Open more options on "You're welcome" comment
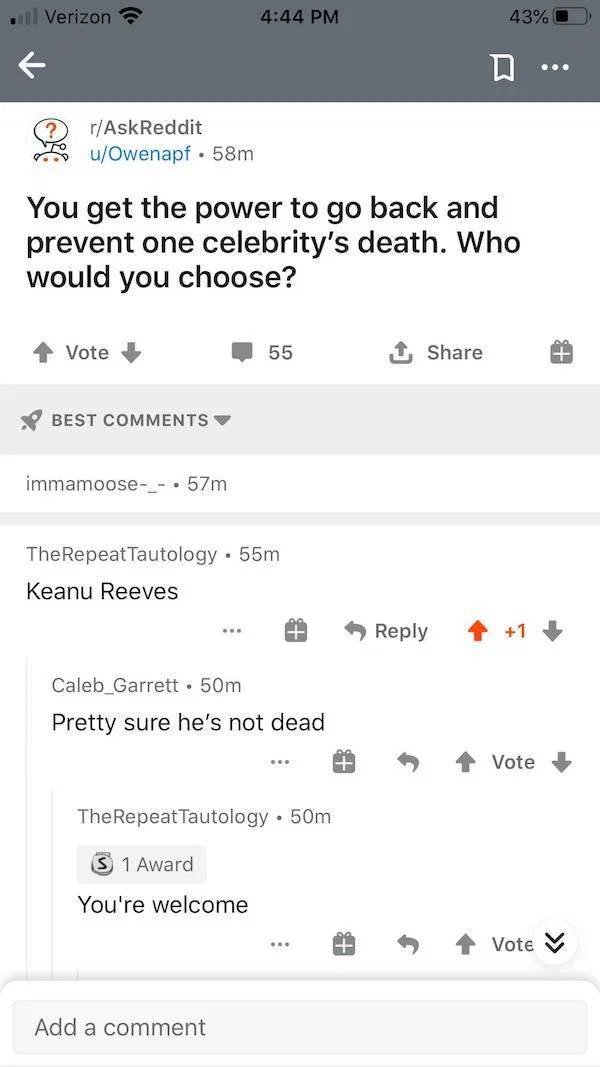This screenshot has width=600, height=1067. tap(280, 945)
